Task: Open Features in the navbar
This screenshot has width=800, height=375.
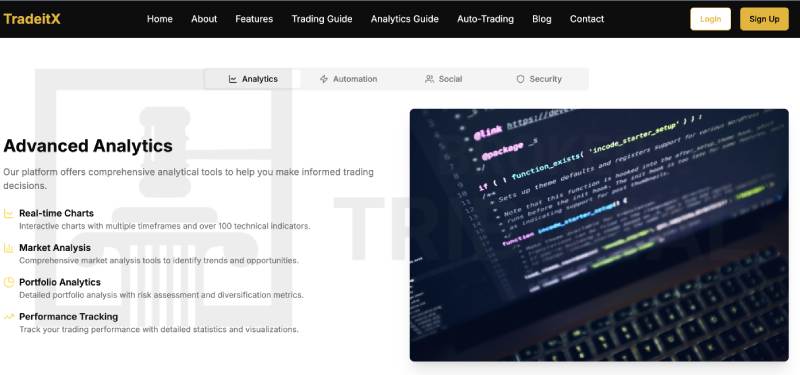Action: [254, 19]
